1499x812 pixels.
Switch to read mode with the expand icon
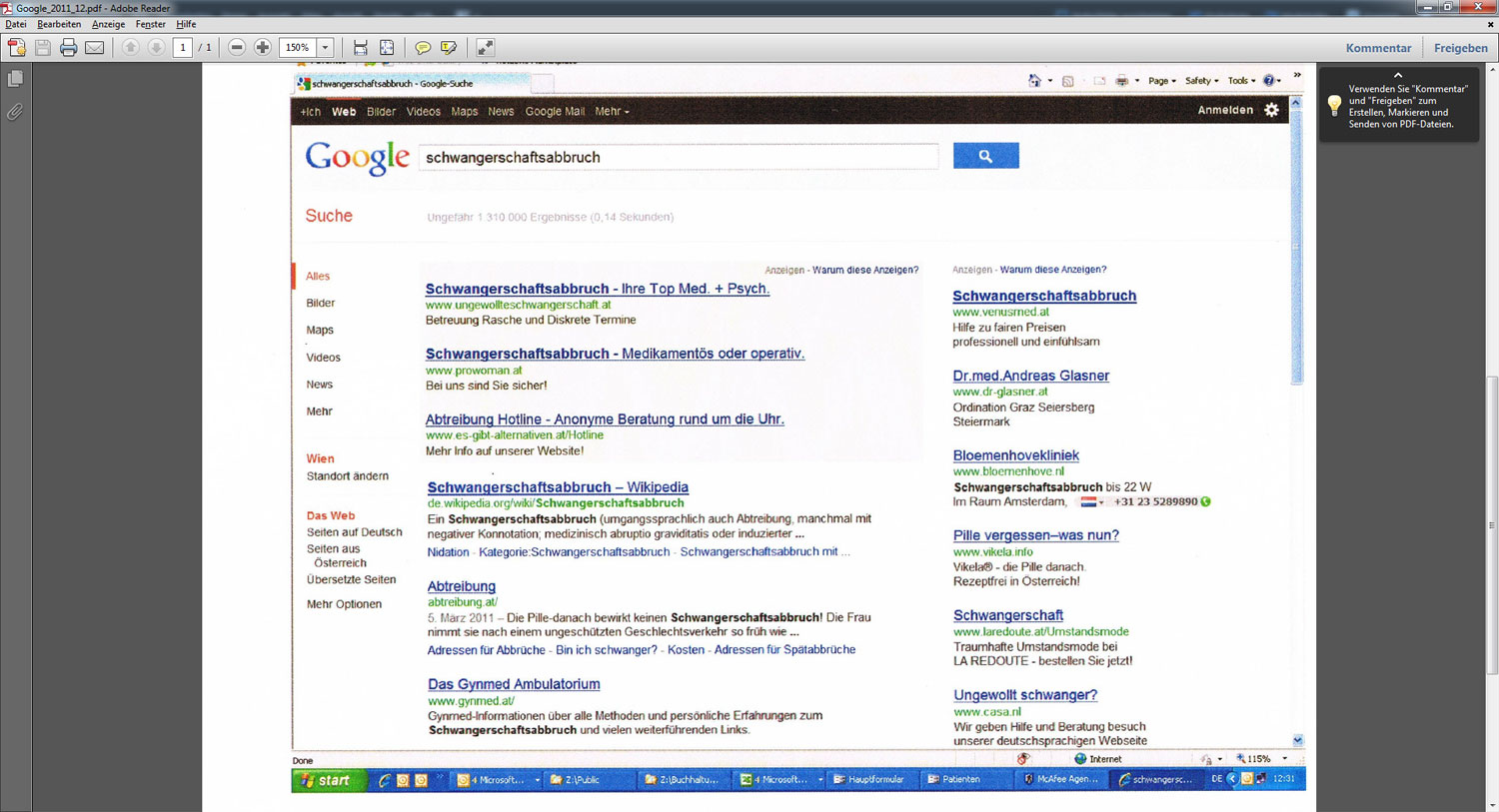[x=485, y=47]
